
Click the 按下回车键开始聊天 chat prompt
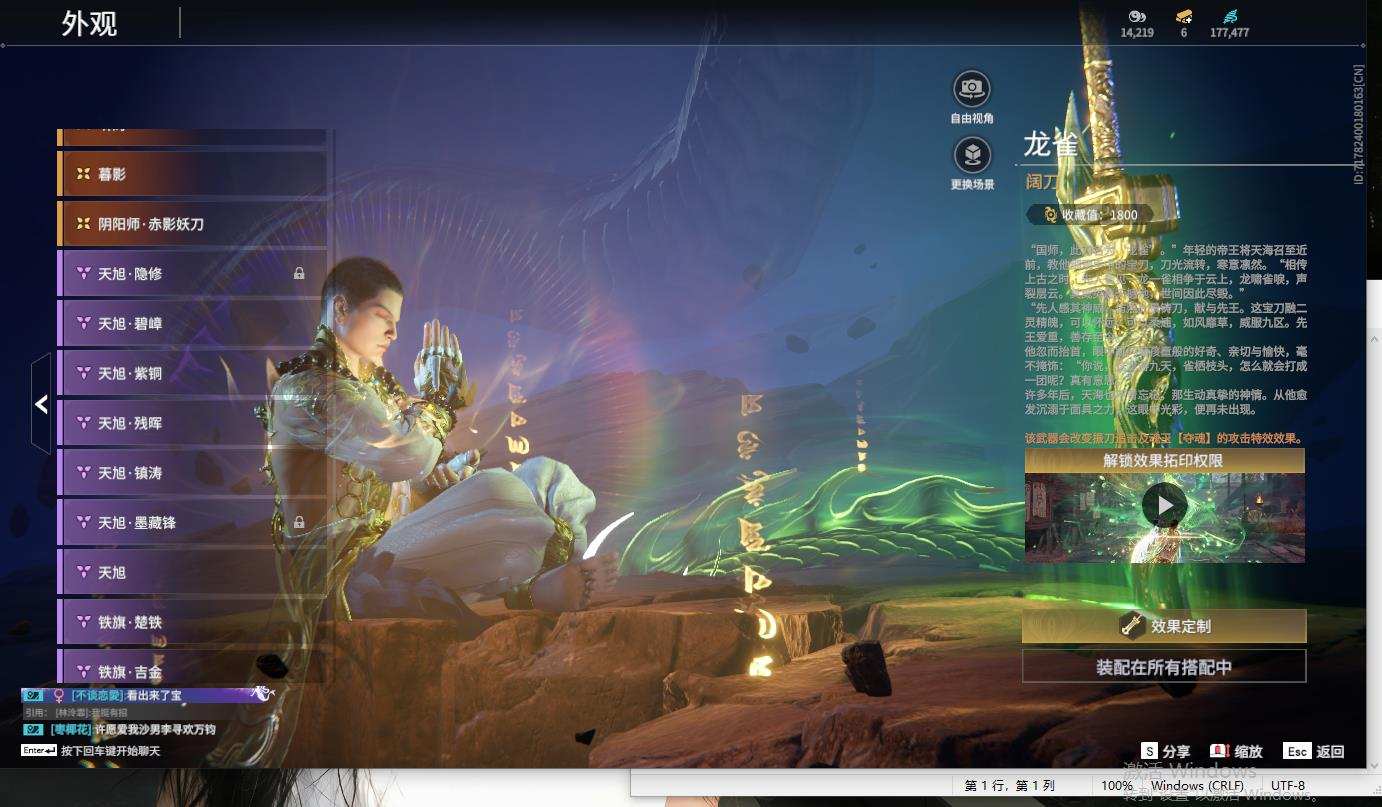coord(110,751)
